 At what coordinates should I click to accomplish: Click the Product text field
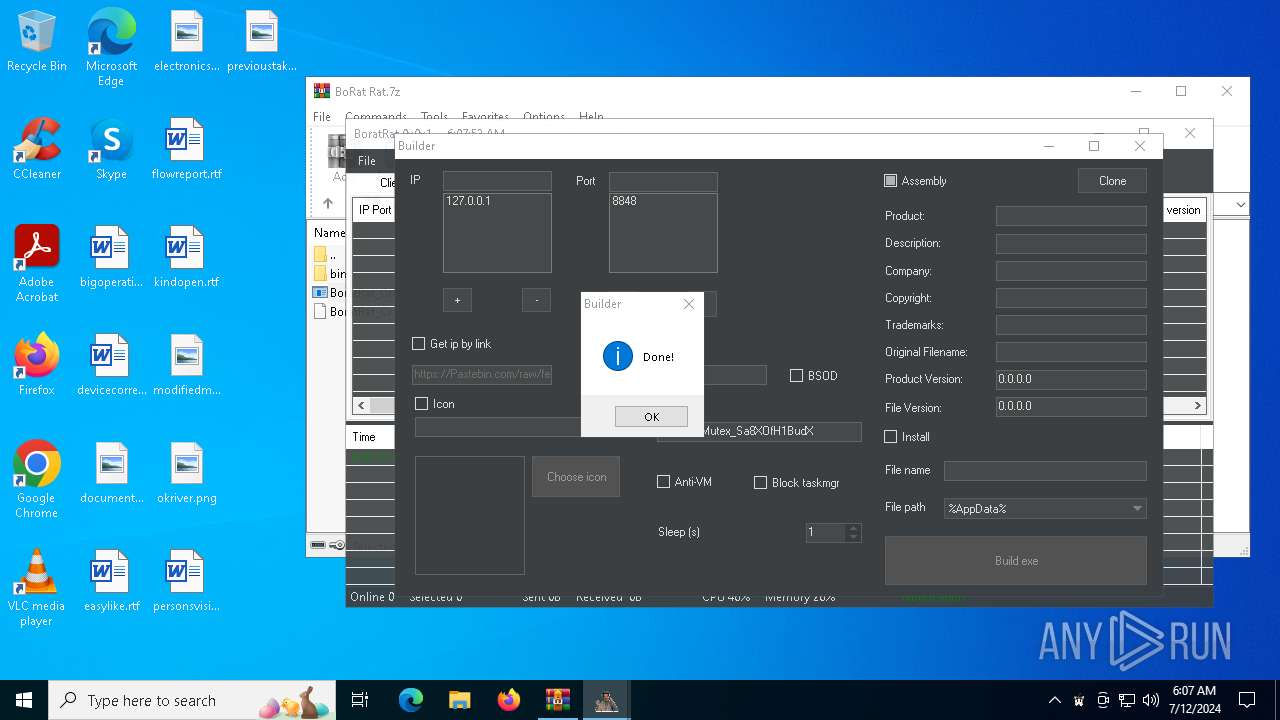(x=1071, y=216)
